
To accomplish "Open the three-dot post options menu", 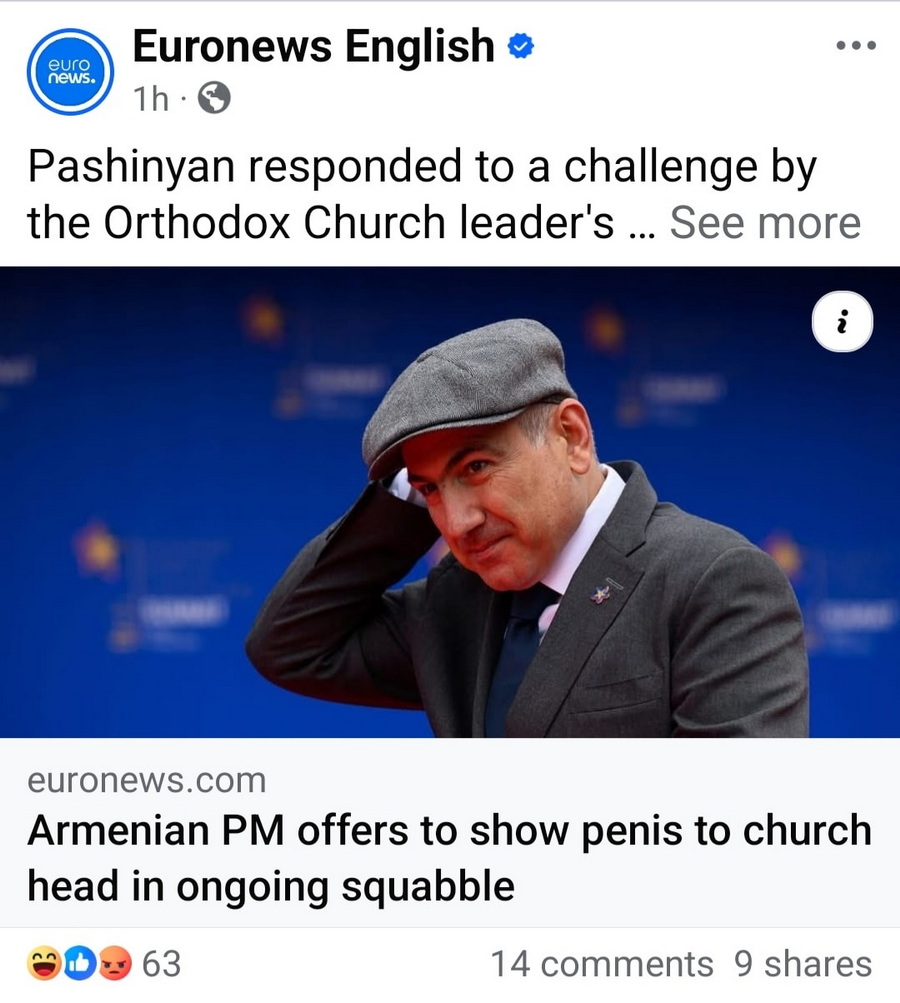I will 856,46.
